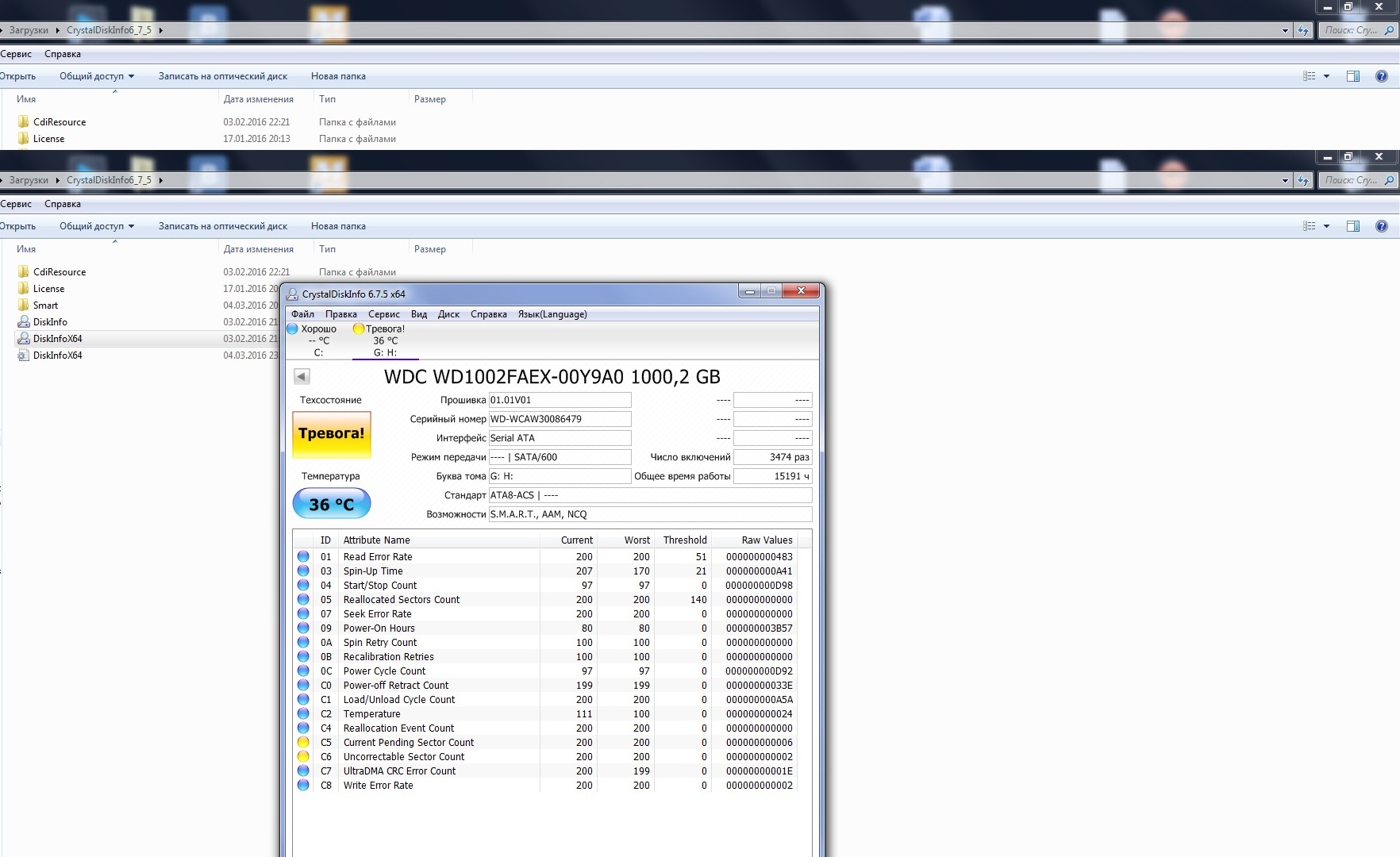Toggle the preview pane icon in the background Explorer window
The height and width of the screenshot is (857, 1400).
coord(1353,76)
